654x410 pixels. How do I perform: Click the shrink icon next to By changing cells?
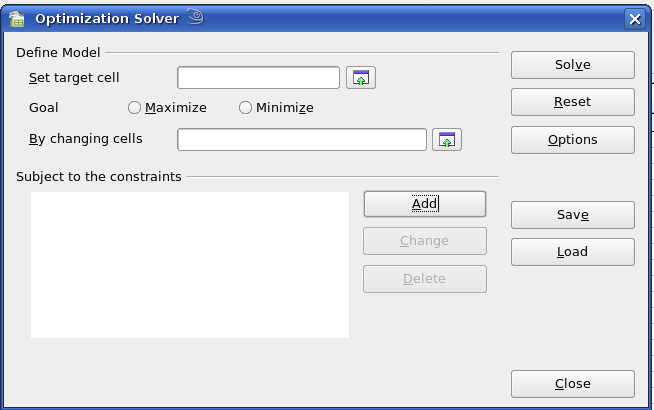click(447, 139)
